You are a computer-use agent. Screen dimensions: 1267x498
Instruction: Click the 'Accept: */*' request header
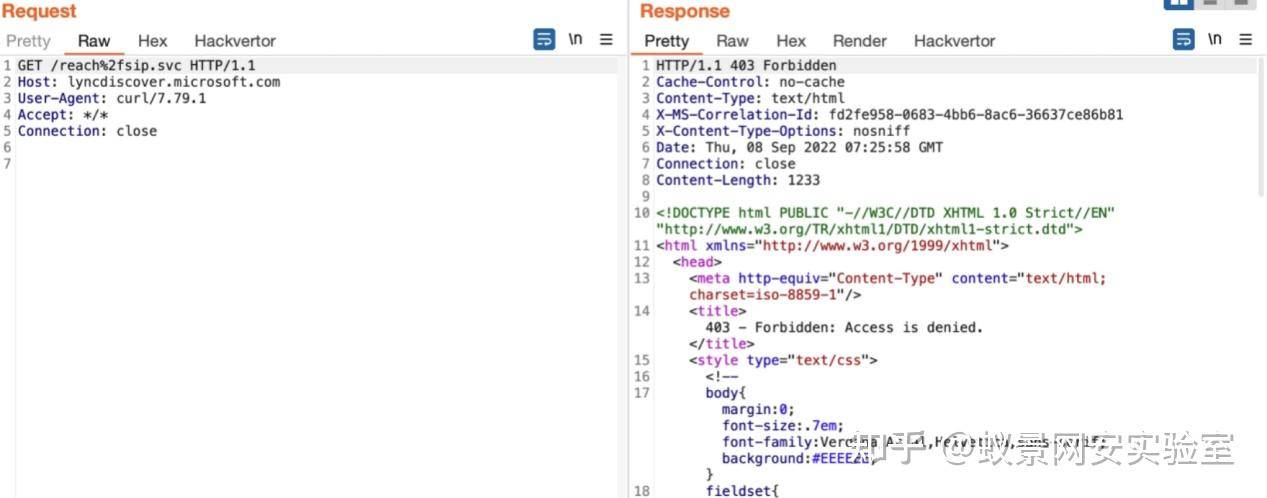[62, 115]
